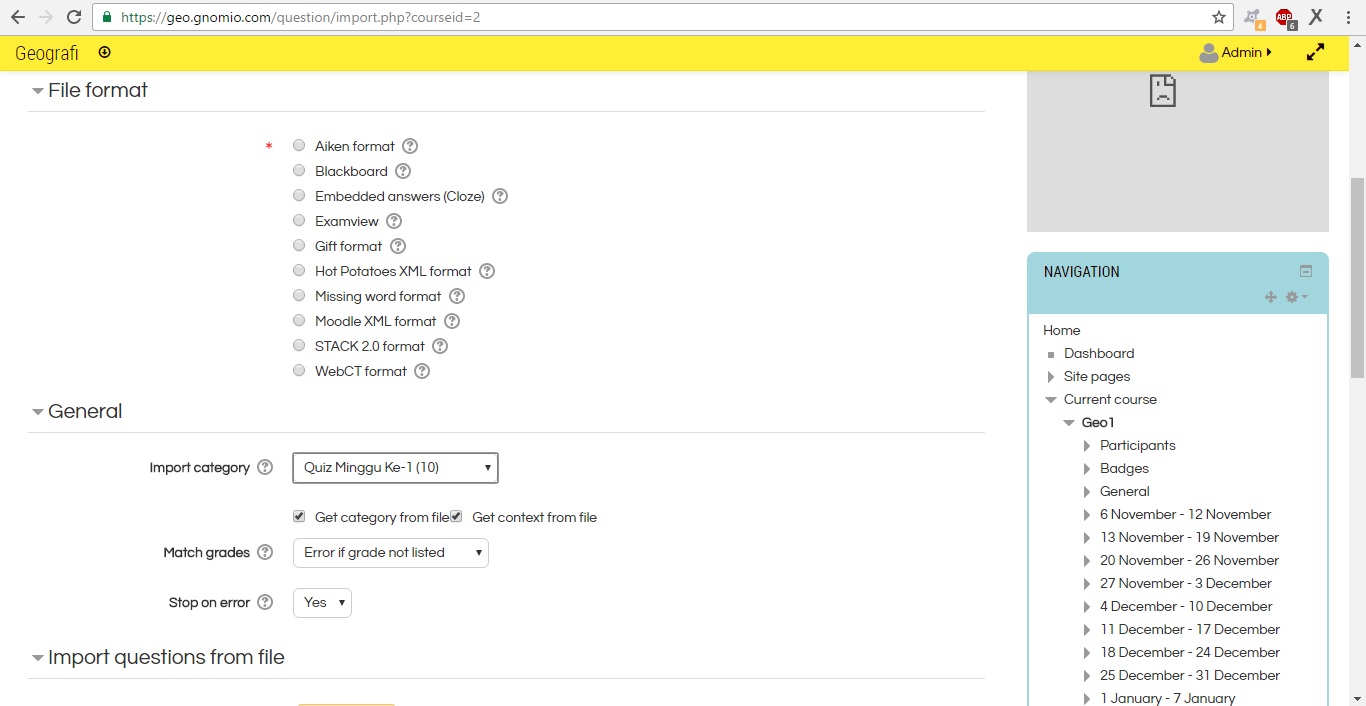Open the Match grades dropdown

(391, 552)
